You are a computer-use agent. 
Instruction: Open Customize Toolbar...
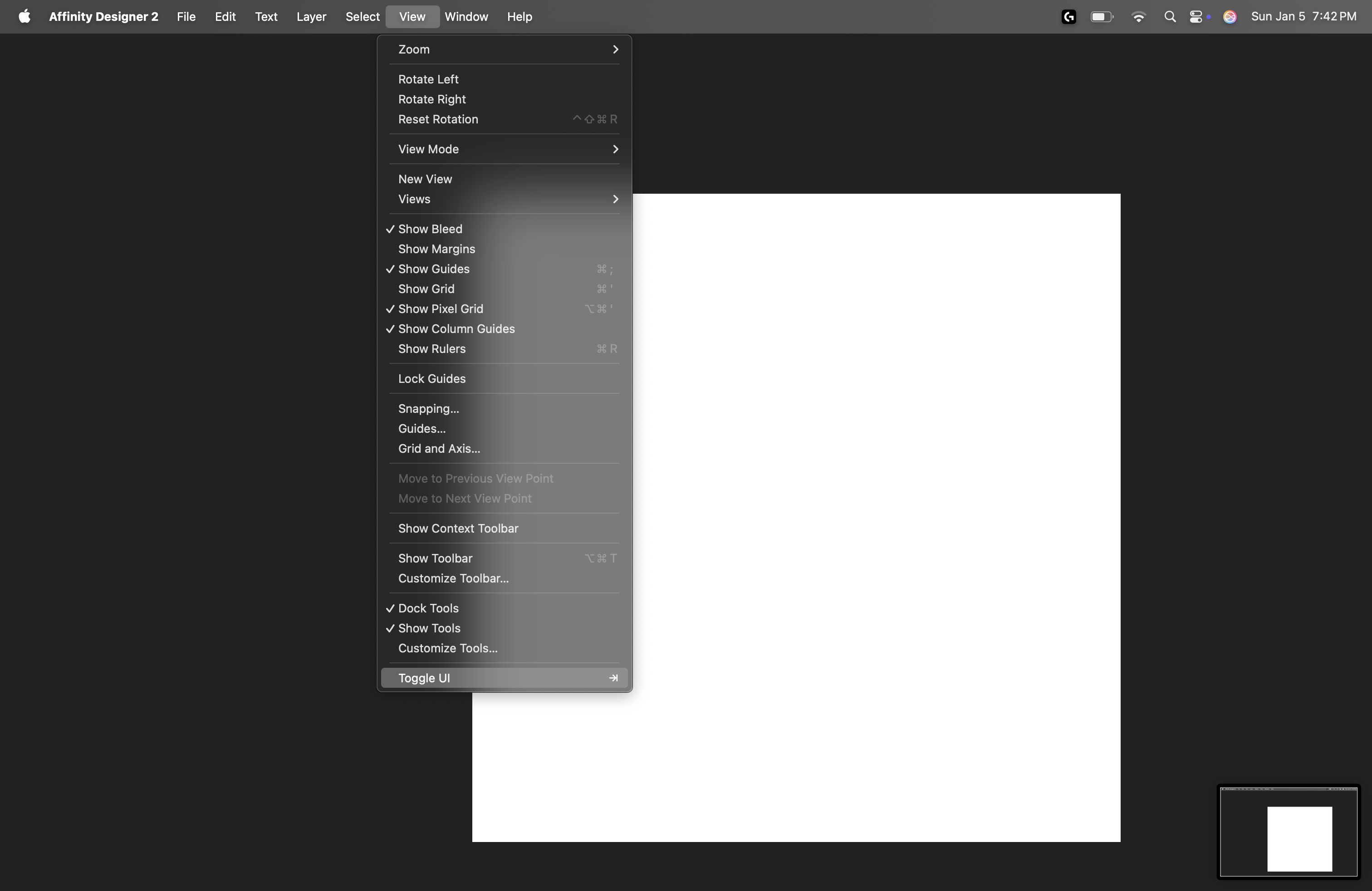coord(505,578)
